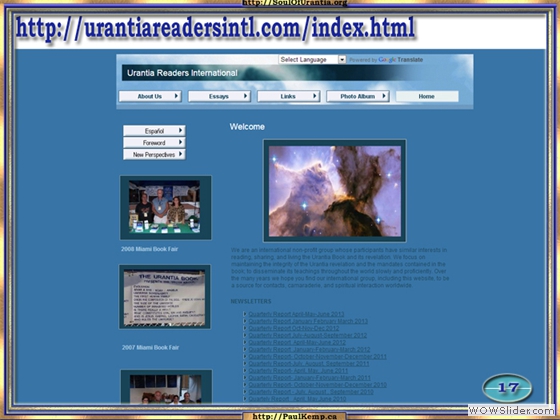
Task: Open the Essays menu
Action: click(x=219, y=96)
